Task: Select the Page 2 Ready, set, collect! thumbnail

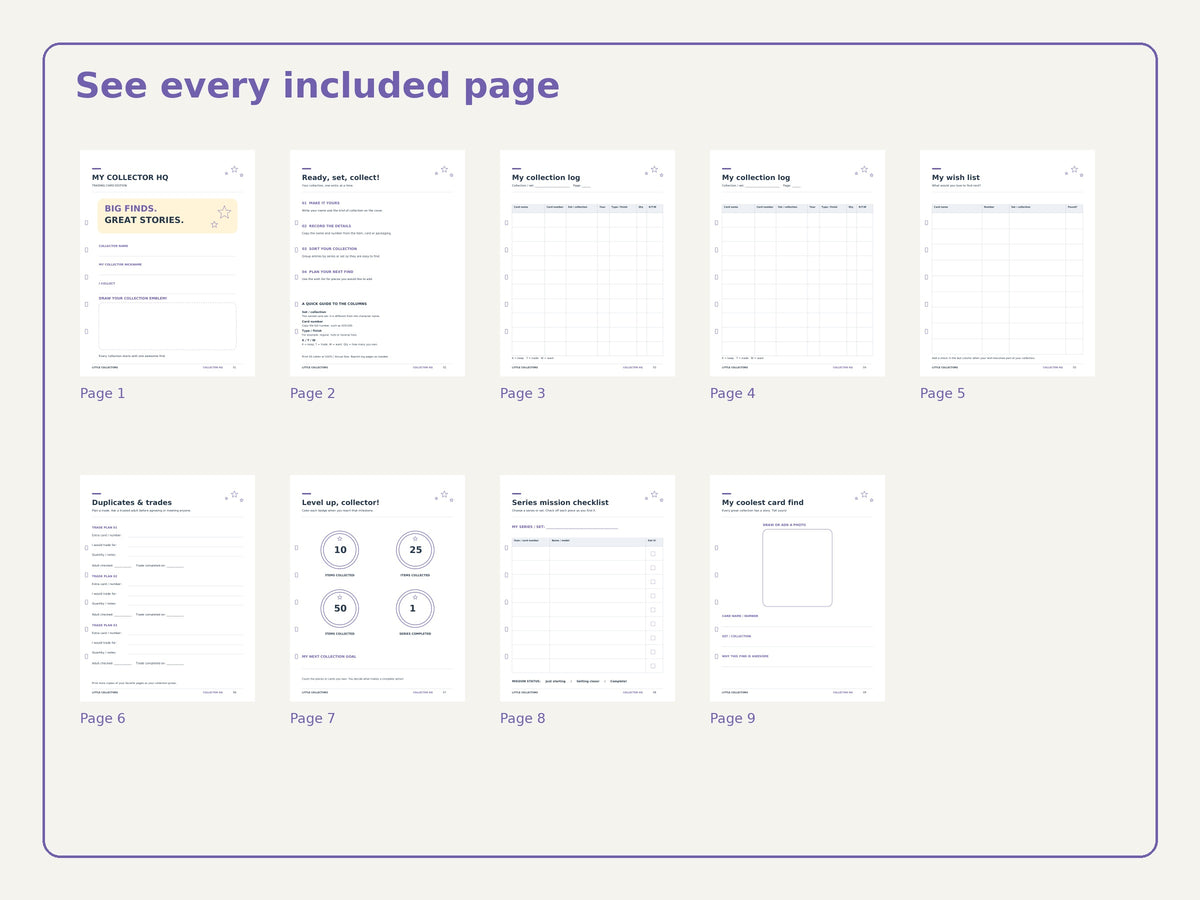Action: (377, 263)
